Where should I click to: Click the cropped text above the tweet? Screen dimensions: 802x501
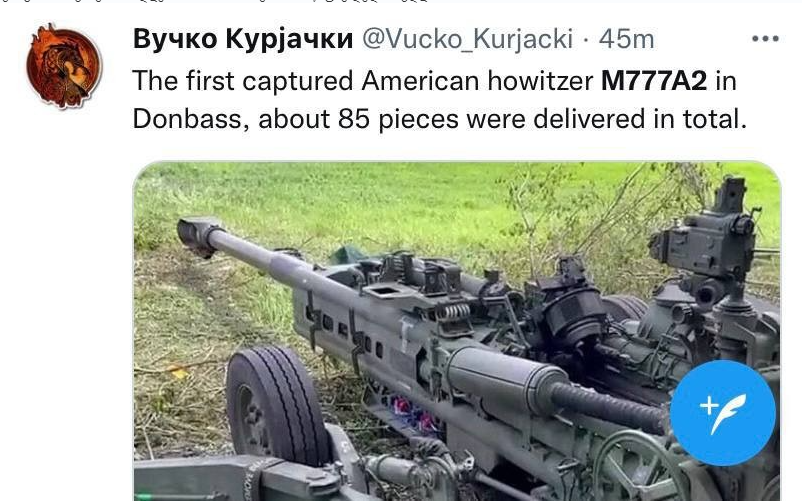pos(215,2)
